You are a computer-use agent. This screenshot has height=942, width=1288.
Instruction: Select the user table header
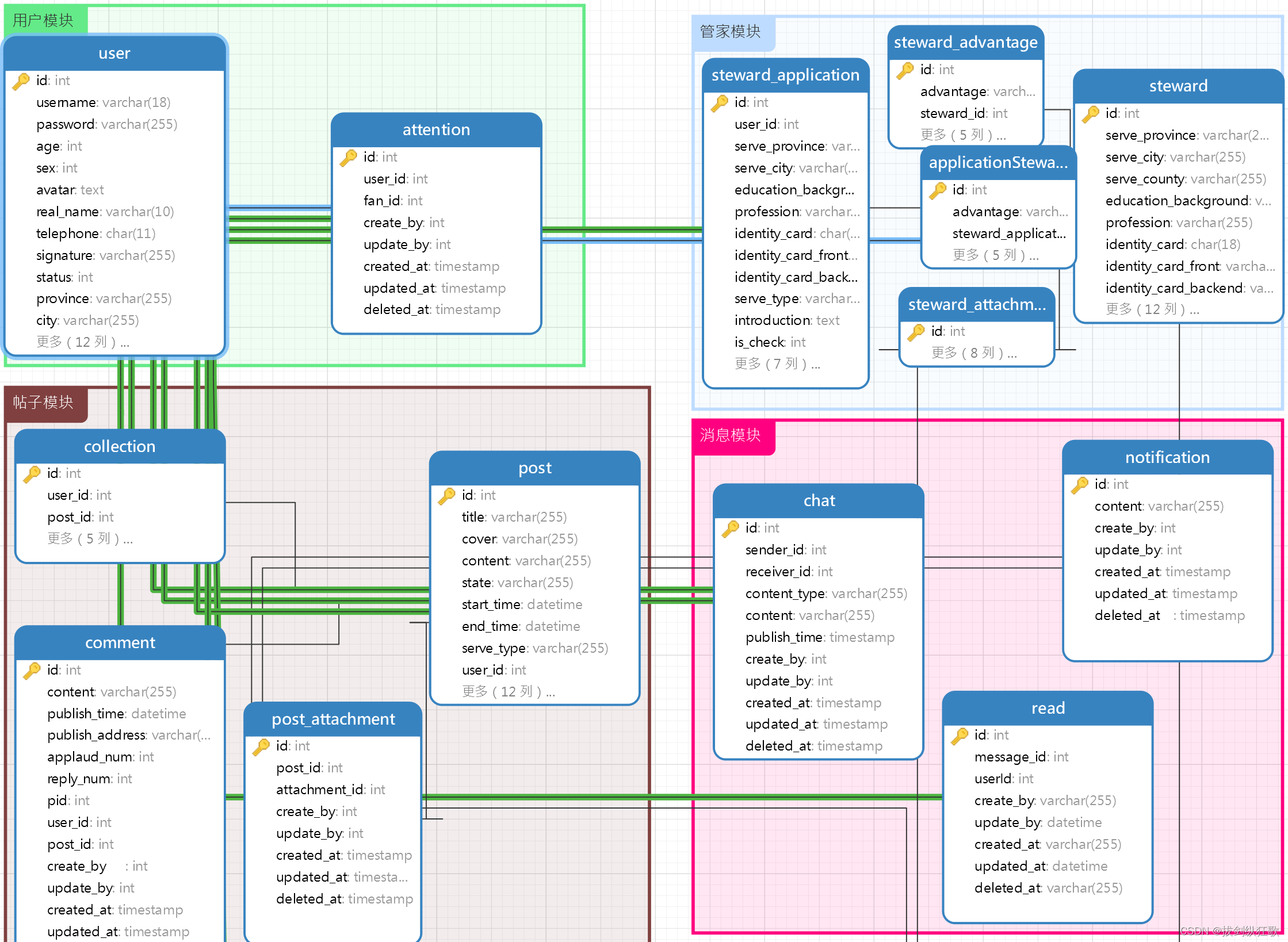tap(114, 53)
